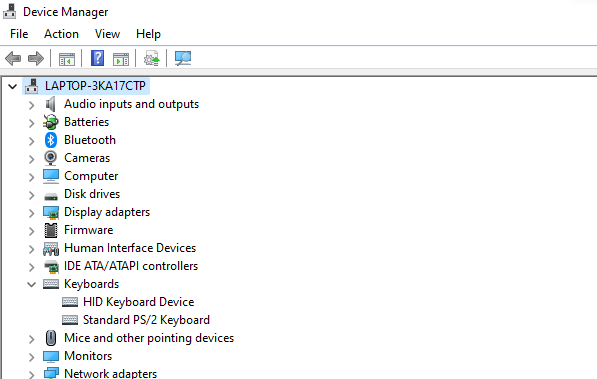Click the webcam icon for Cameras

(51, 158)
